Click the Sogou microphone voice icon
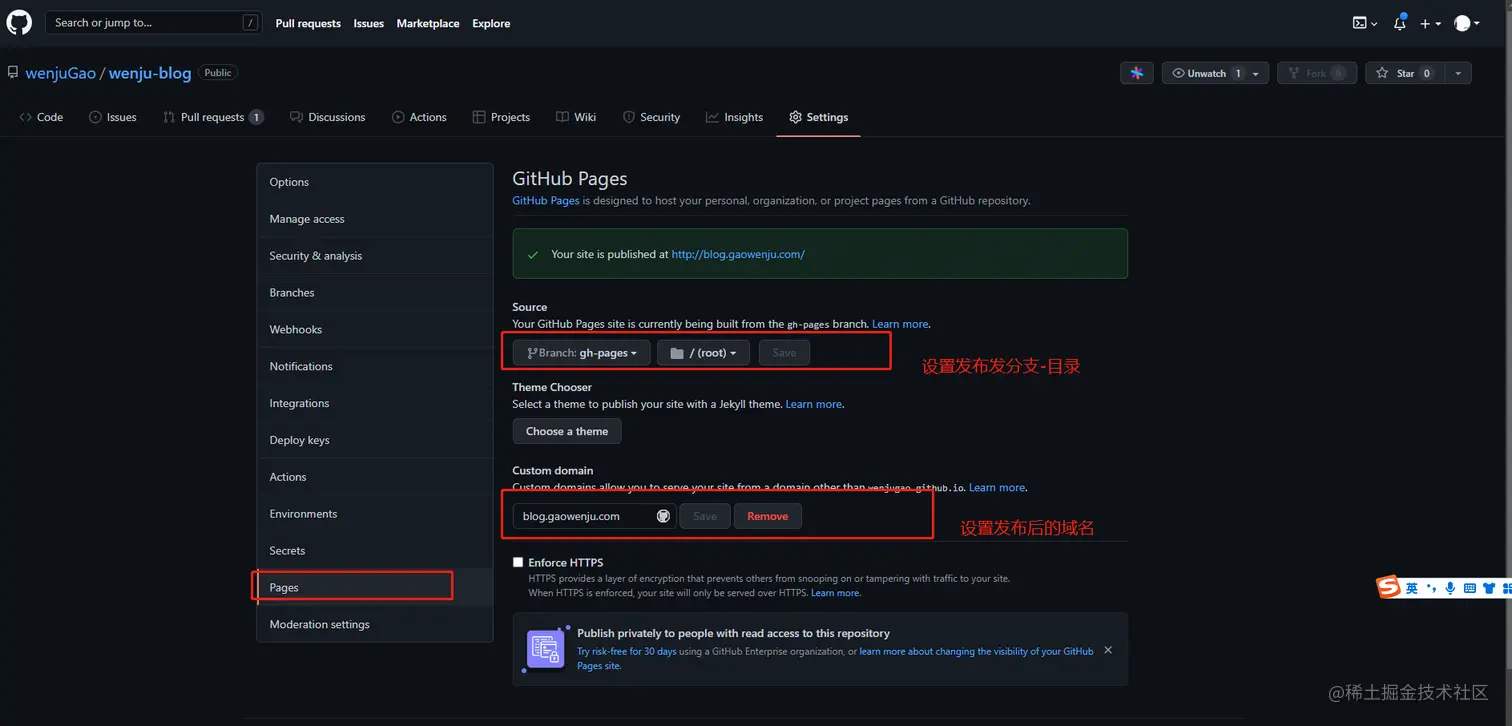Screen dimensions: 1512x726 point(1450,588)
